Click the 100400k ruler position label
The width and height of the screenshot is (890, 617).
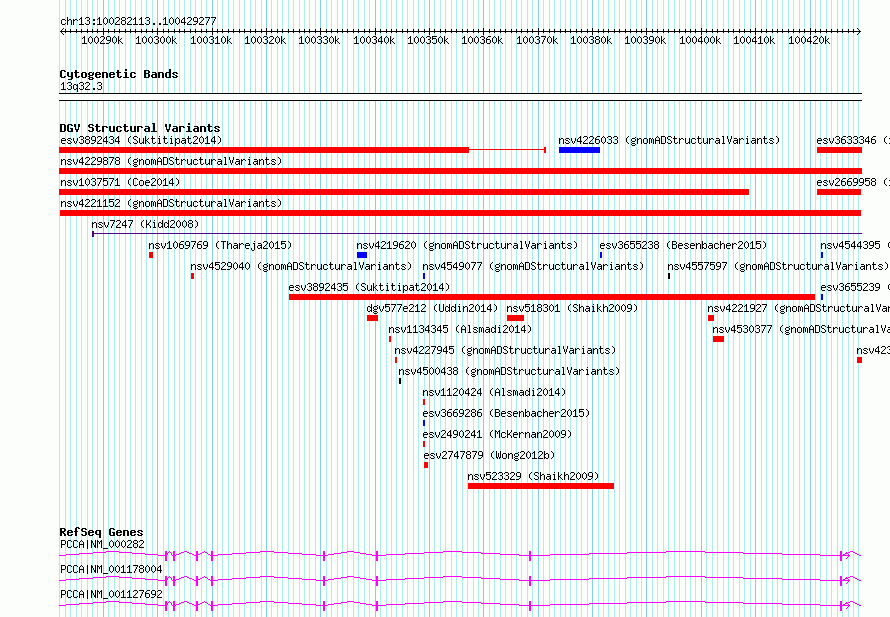point(700,40)
